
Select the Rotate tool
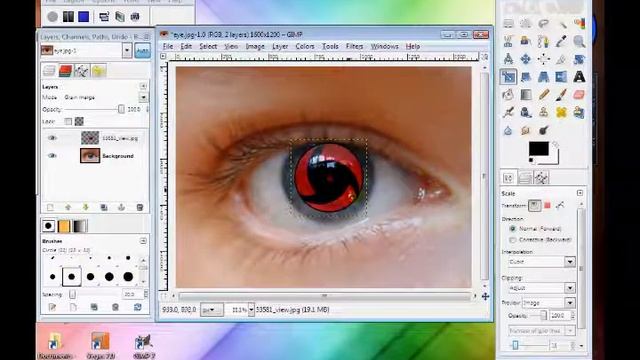[x=579, y=59]
